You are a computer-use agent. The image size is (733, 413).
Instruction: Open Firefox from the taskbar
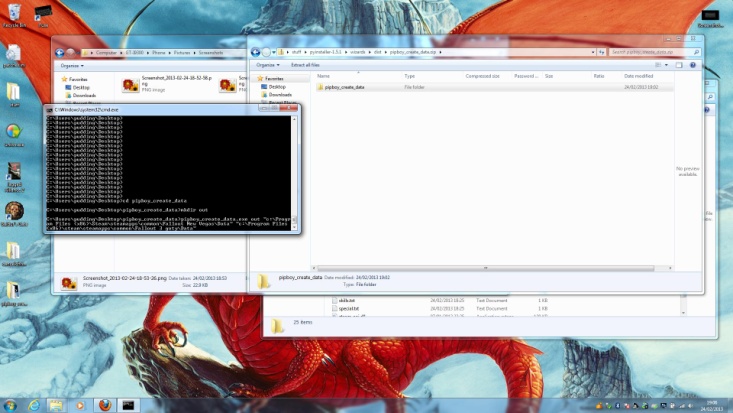coord(105,405)
